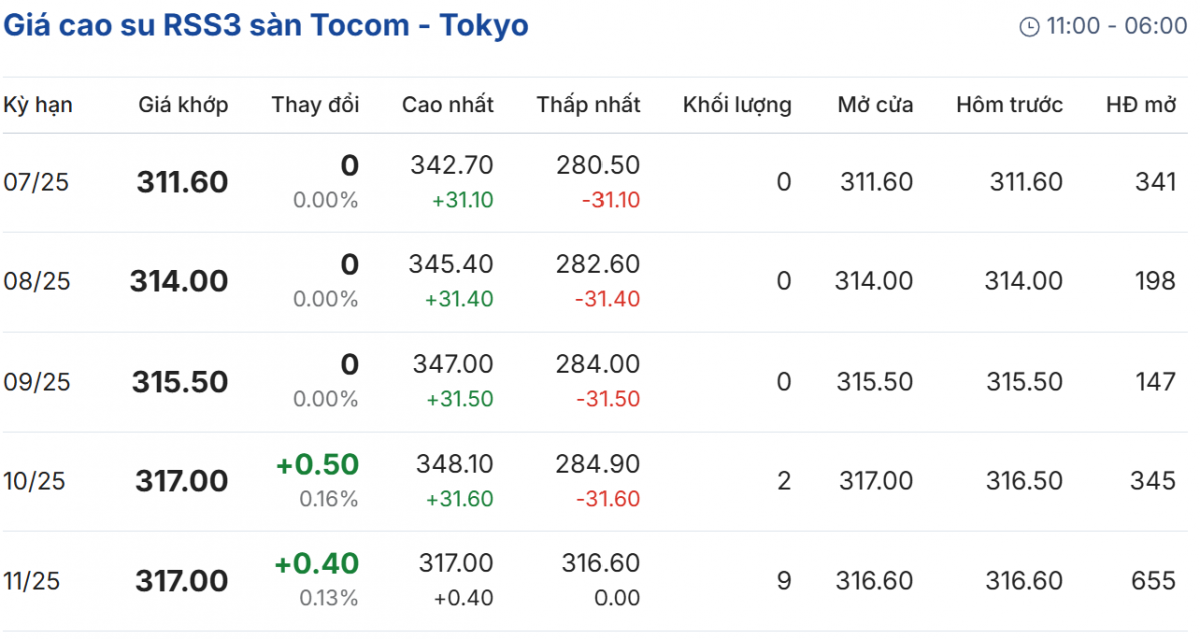
Task: Click the Kỳ hạn column header
Action: coord(38,105)
